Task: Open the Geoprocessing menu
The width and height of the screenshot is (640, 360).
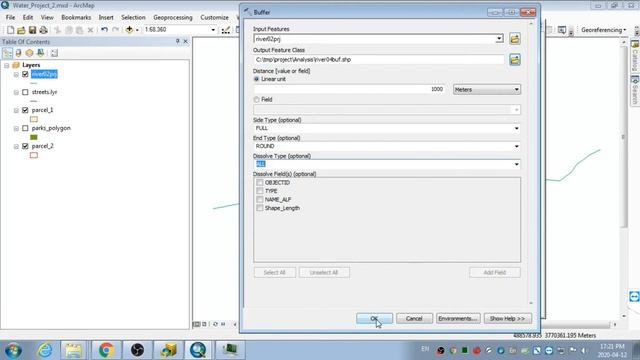Action: tap(173, 18)
